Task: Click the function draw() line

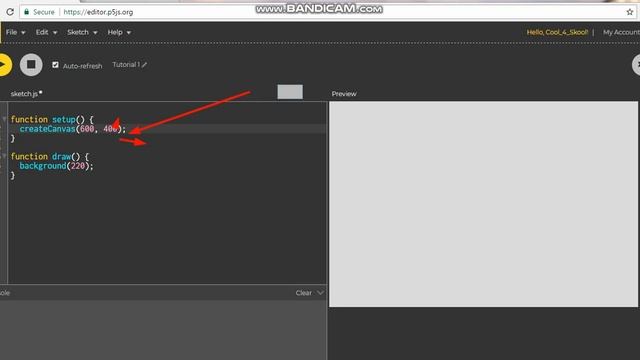Action: point(49,156)
